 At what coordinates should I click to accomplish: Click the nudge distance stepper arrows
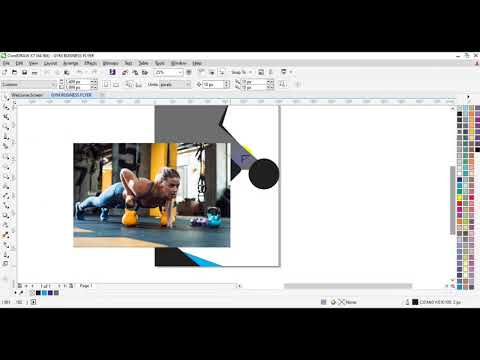pos(227,85)
